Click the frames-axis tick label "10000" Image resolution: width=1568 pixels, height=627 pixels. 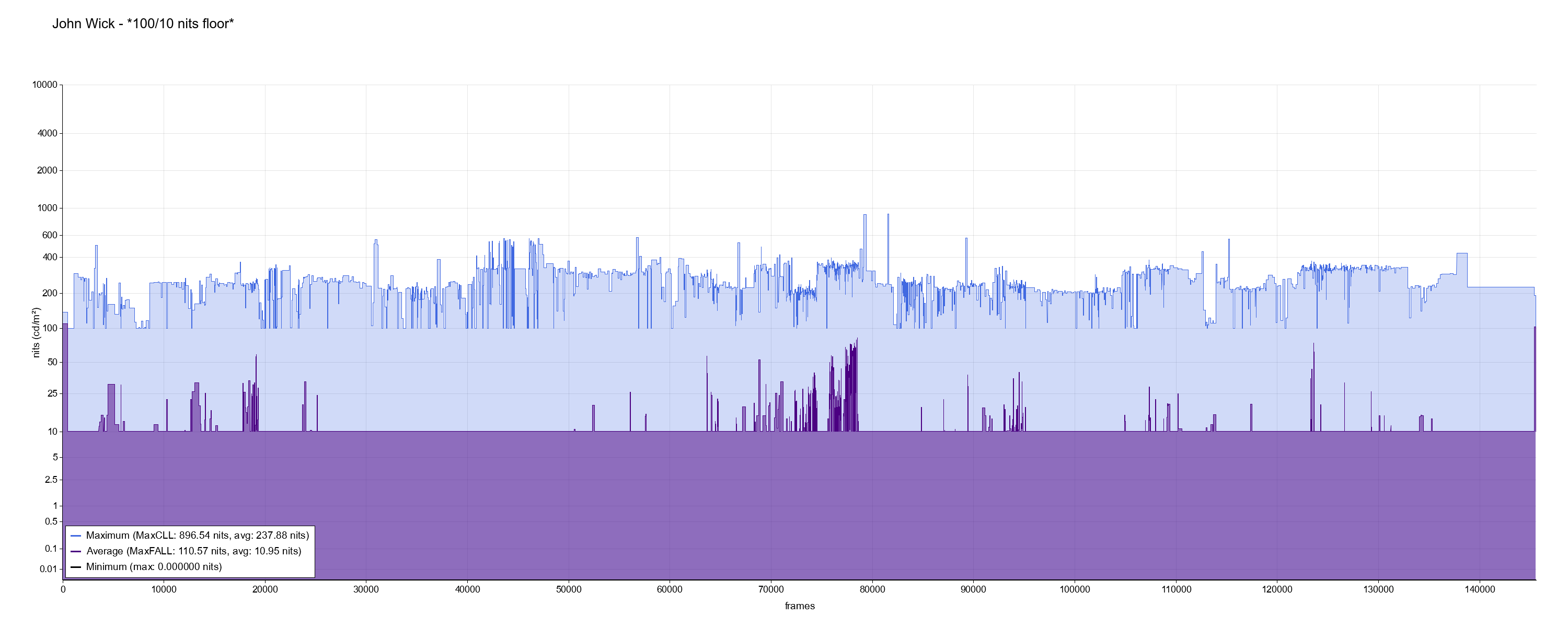164,590
